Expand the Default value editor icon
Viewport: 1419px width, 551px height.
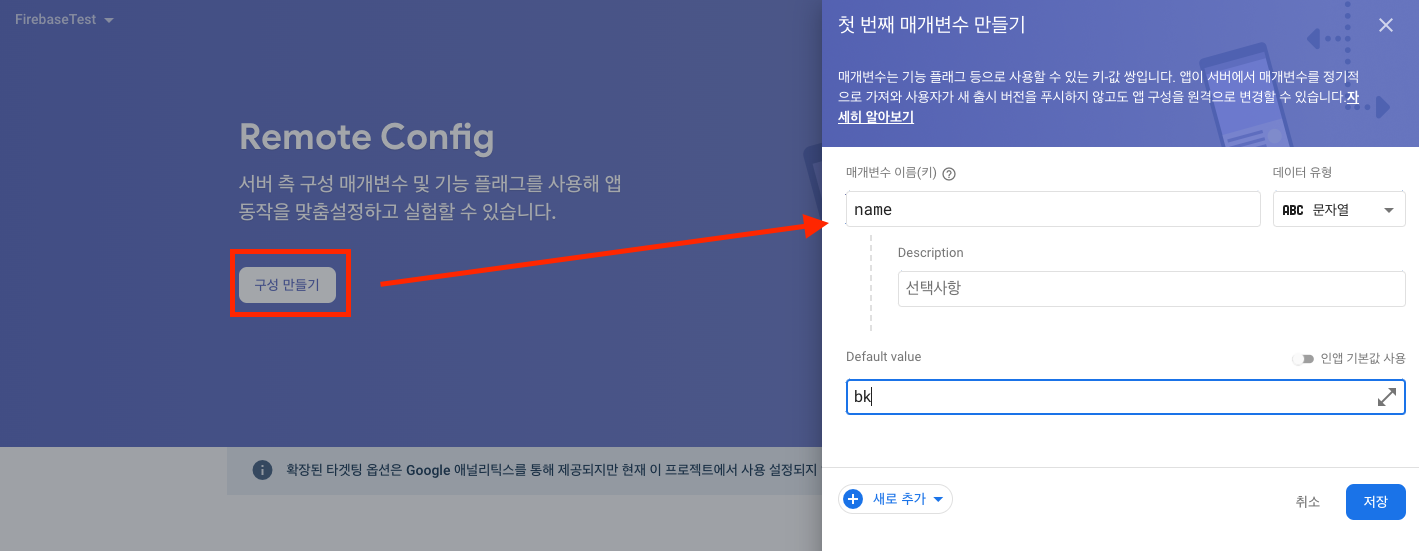[1386, 397]
